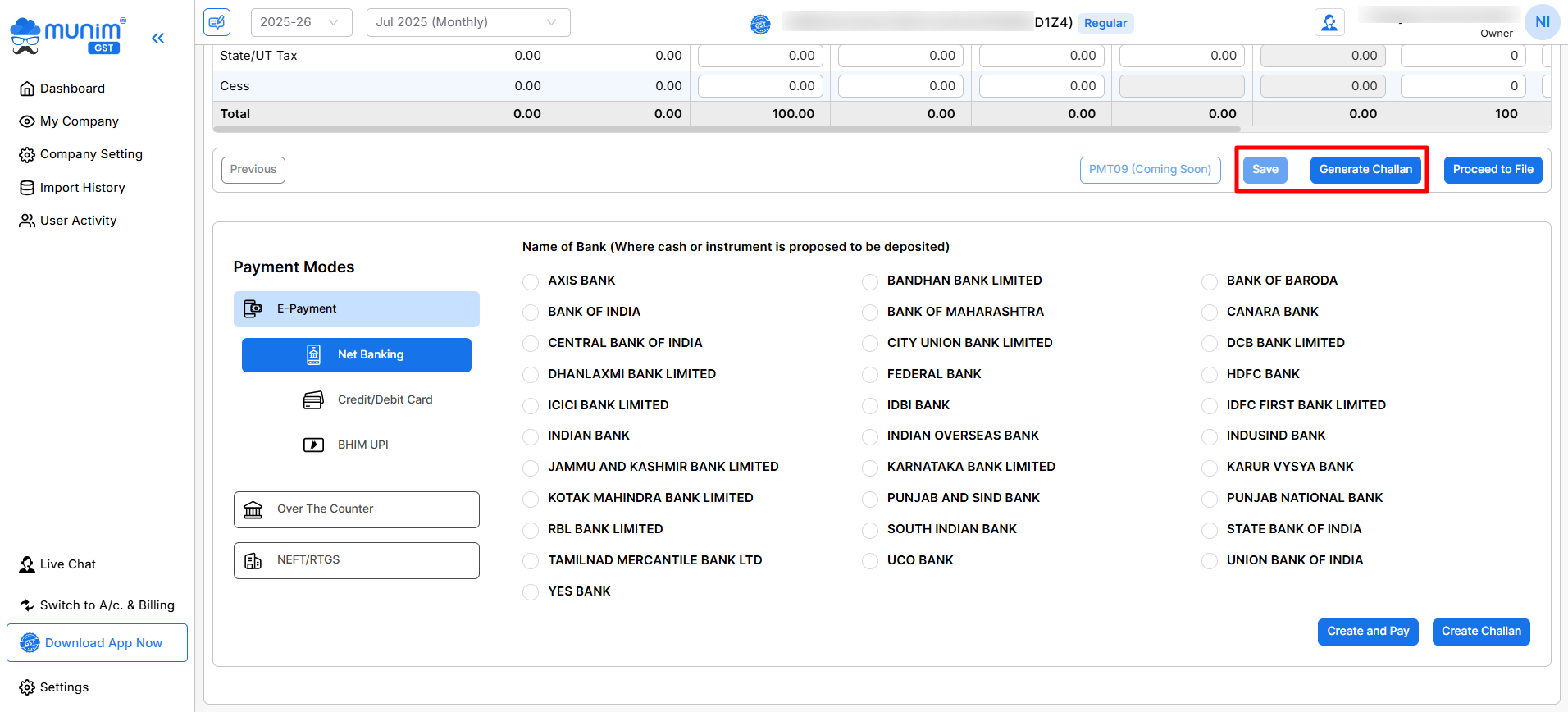Select KOTAK MAHINDRA BANK LIMITED radio button
Screen dimensions: 1568x712
(531, 499)
